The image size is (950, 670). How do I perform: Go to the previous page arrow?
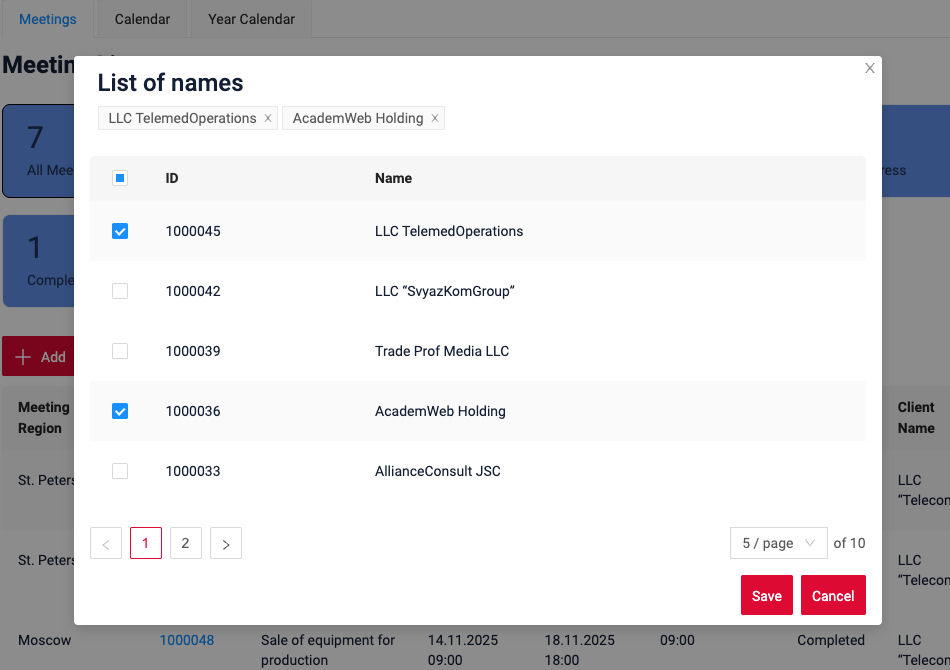coord(106,543)
